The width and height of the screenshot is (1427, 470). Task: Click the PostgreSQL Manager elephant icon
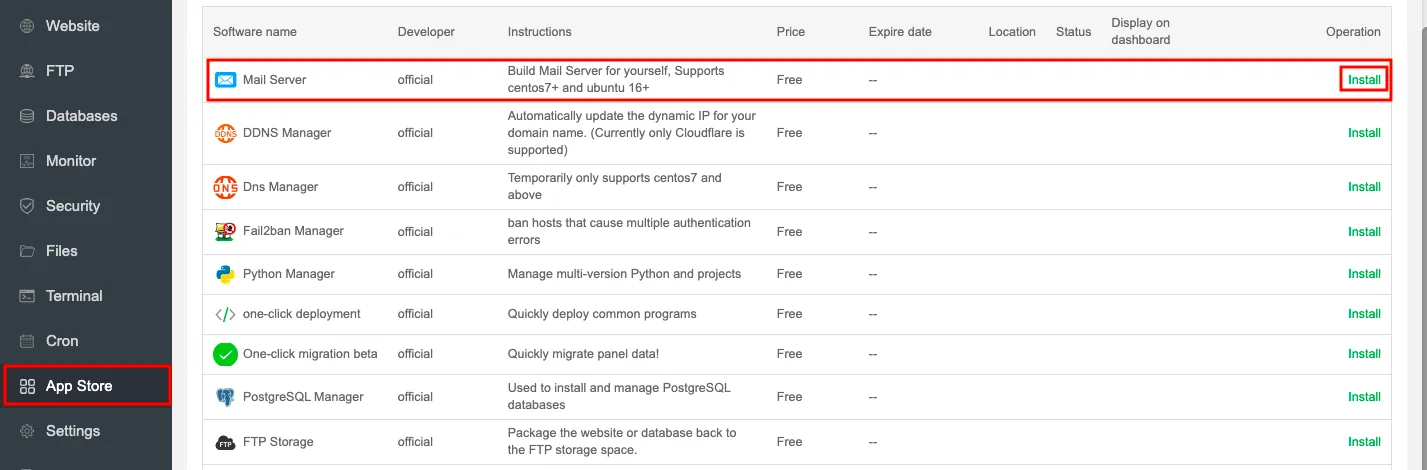coord(225,397)
